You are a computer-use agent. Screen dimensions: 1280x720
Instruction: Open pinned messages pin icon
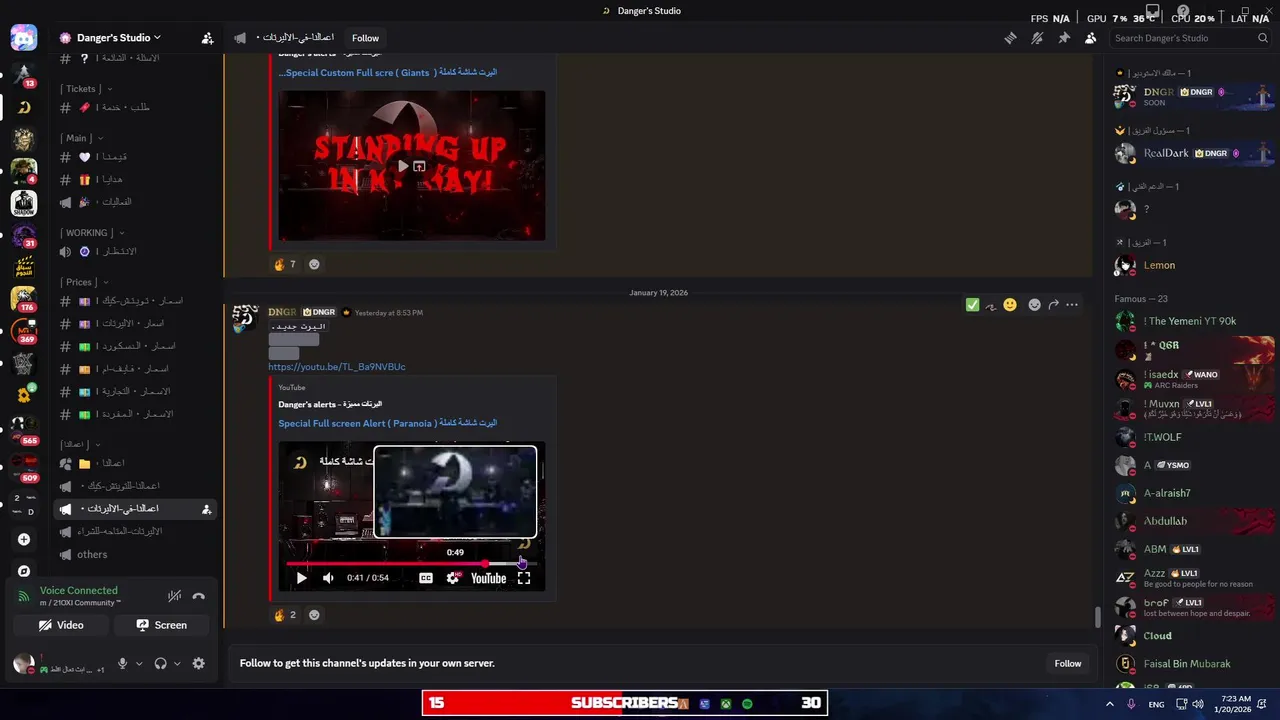point(1064,38)
